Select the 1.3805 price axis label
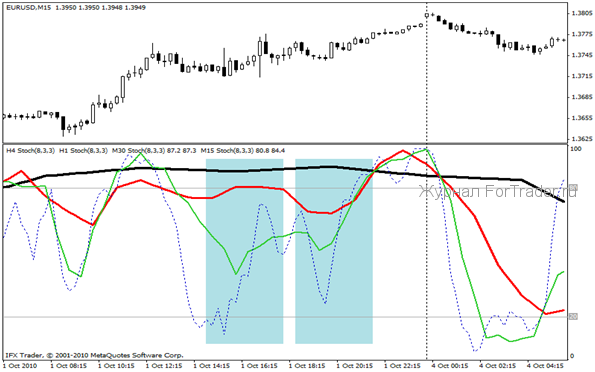The width and height of the screenshot is (595, 372). [582, 13]
